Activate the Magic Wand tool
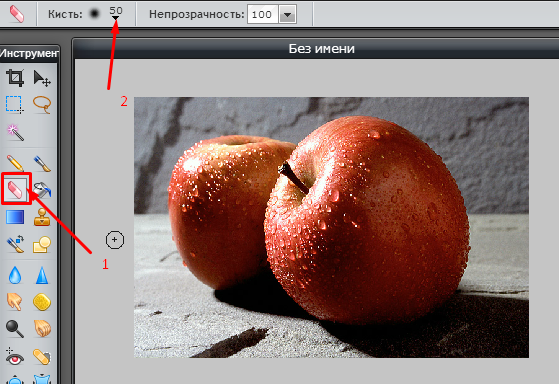 pos(15,132)
